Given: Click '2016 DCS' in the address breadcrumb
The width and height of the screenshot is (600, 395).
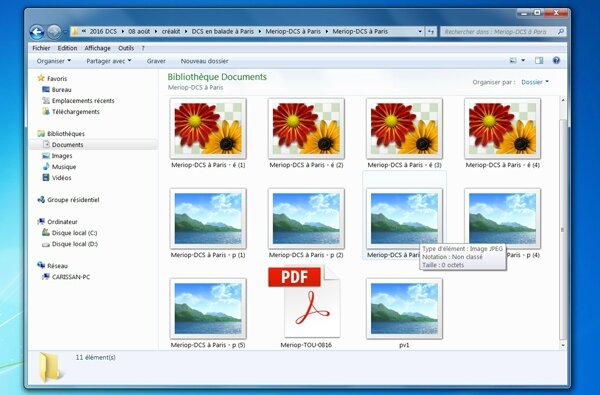Looking at the screenshot, I should pyautogui.click(x=103, y=32).
